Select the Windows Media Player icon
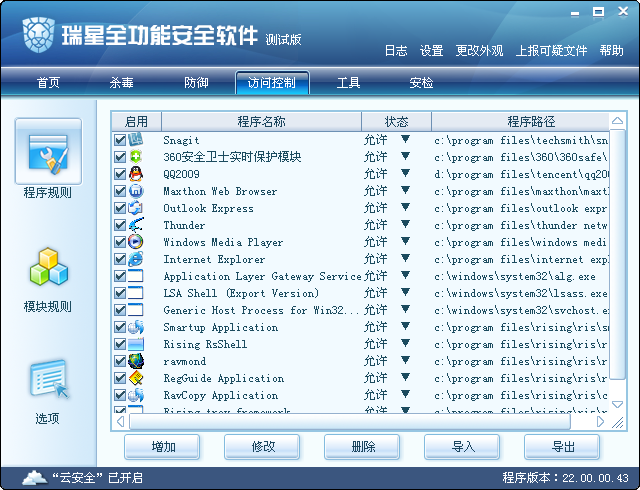 [x=136, y=242]
